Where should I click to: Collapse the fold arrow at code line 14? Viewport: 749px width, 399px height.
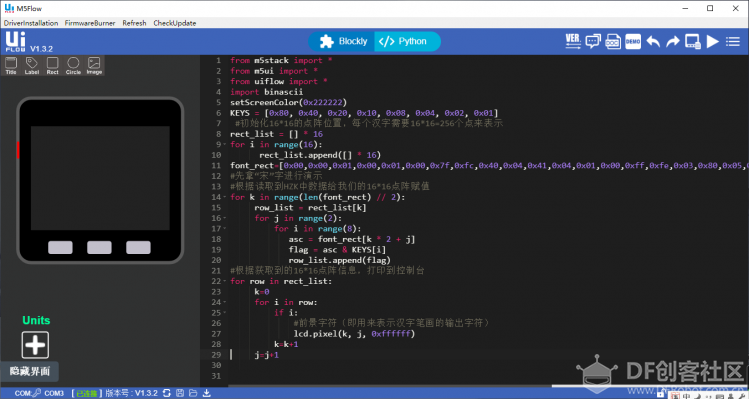(x=225, y=197)
